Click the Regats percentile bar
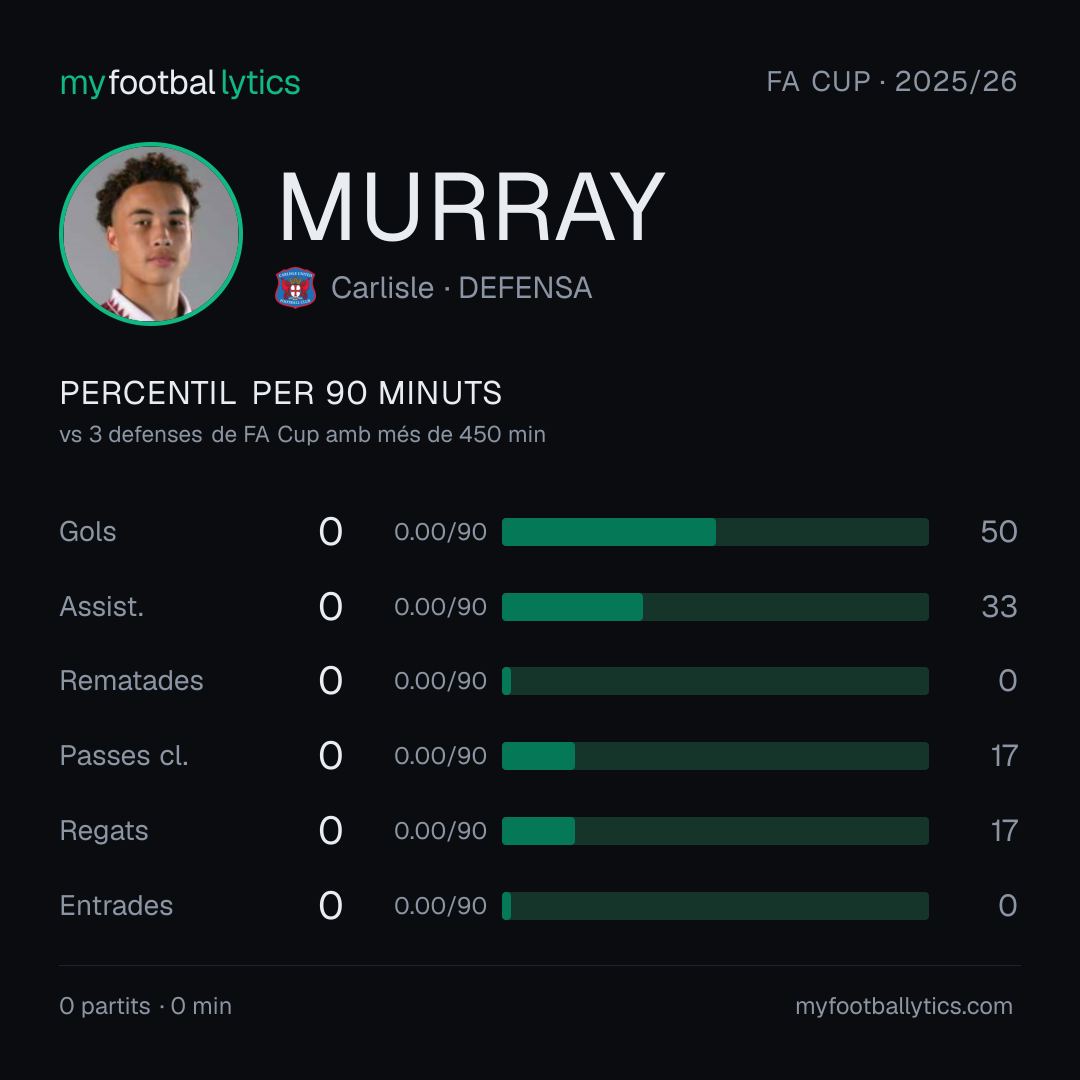 tap(715, 831)
